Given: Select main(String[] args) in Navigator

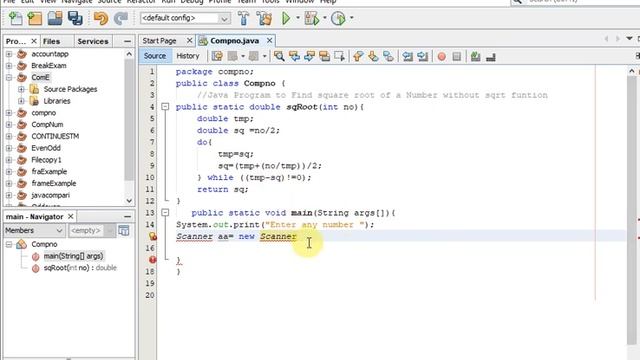Looking at the screenshot, I should click(x=73, y=256).
